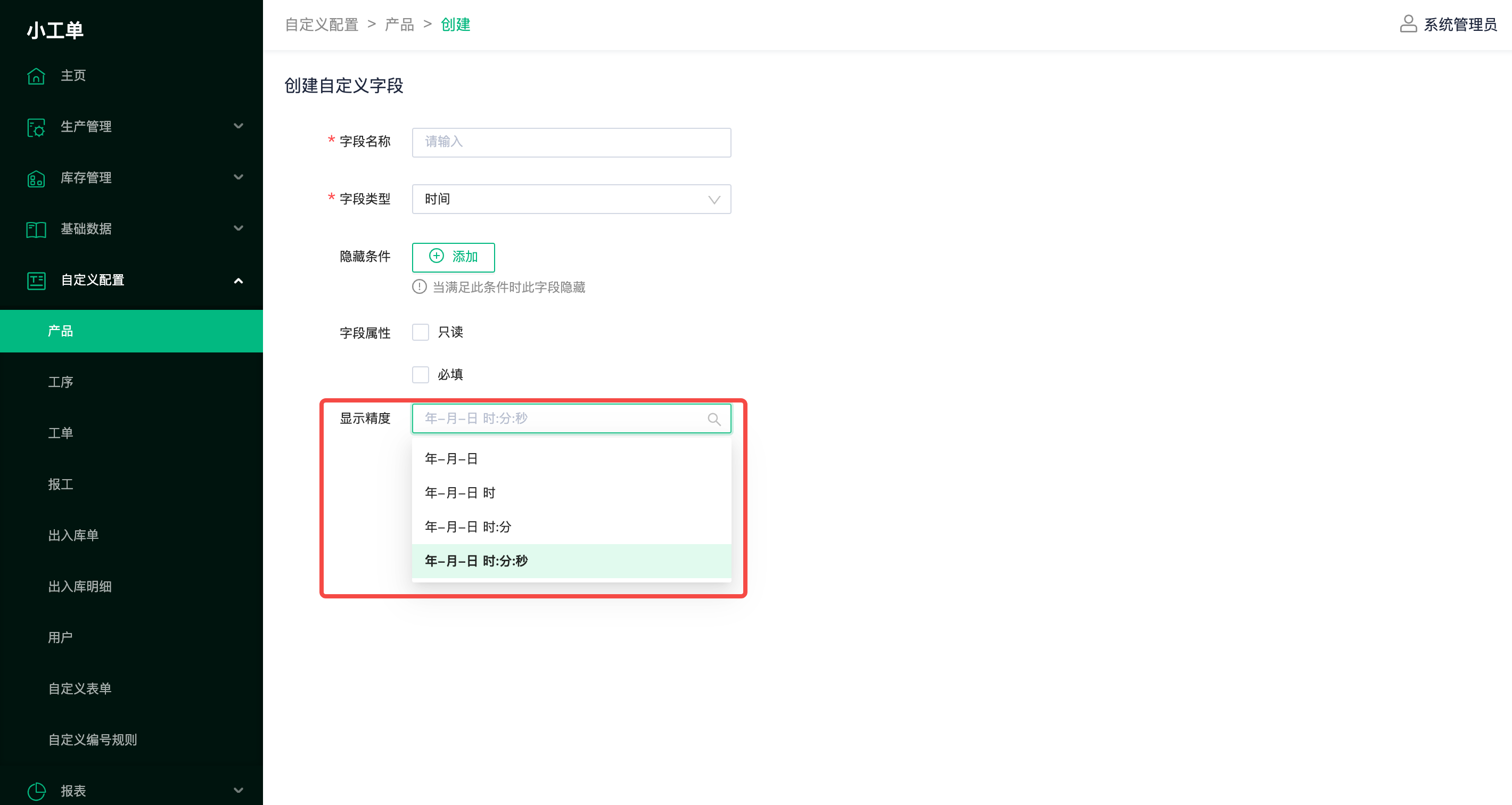Open 自定义编号规则 in the sidebar

point(132,740)
